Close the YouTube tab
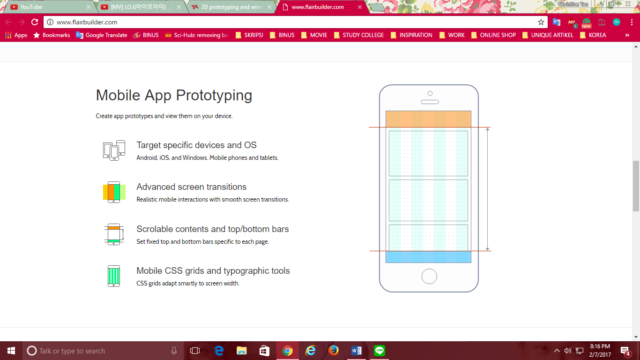This screenshot has width=640, height=360. [89, 7]
